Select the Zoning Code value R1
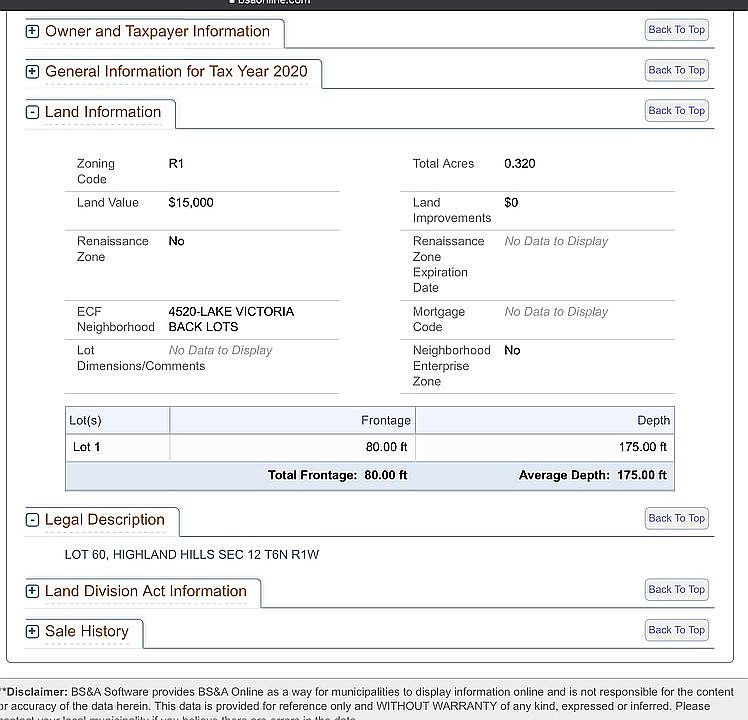748x720 pixels. click(x=176, y=164)
